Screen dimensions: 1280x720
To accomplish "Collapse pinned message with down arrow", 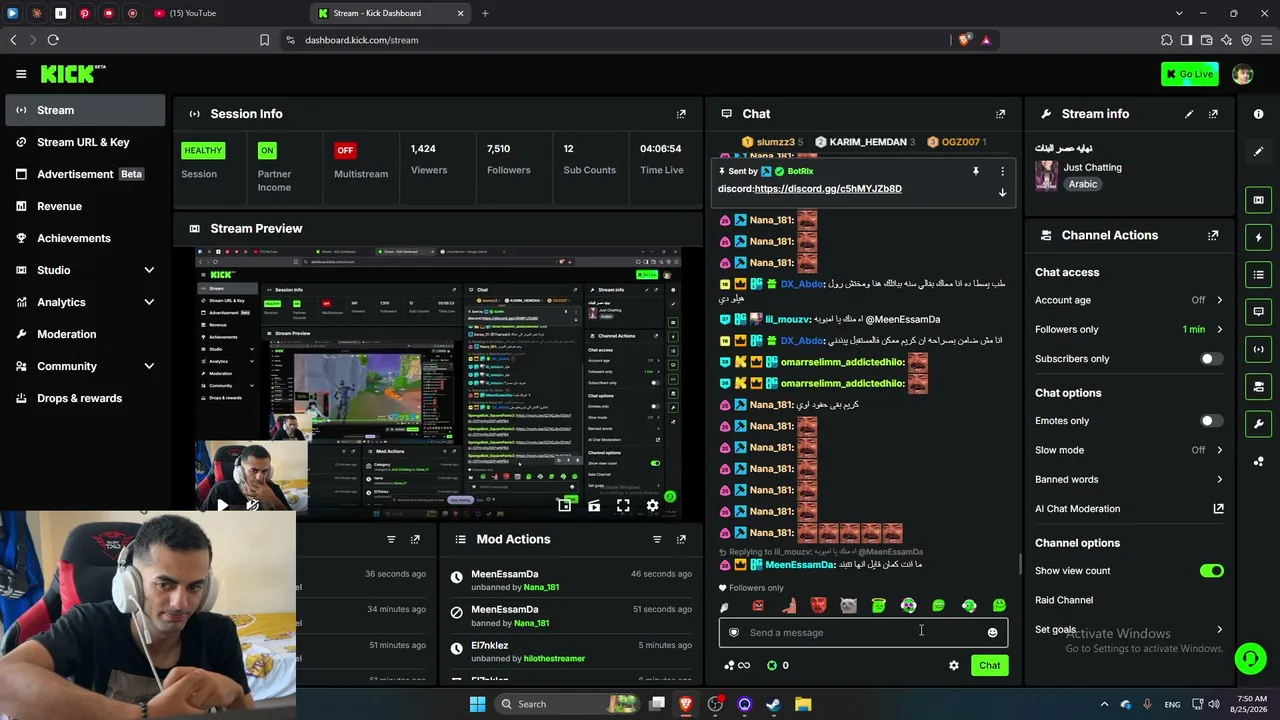I will click(1002, 192).
